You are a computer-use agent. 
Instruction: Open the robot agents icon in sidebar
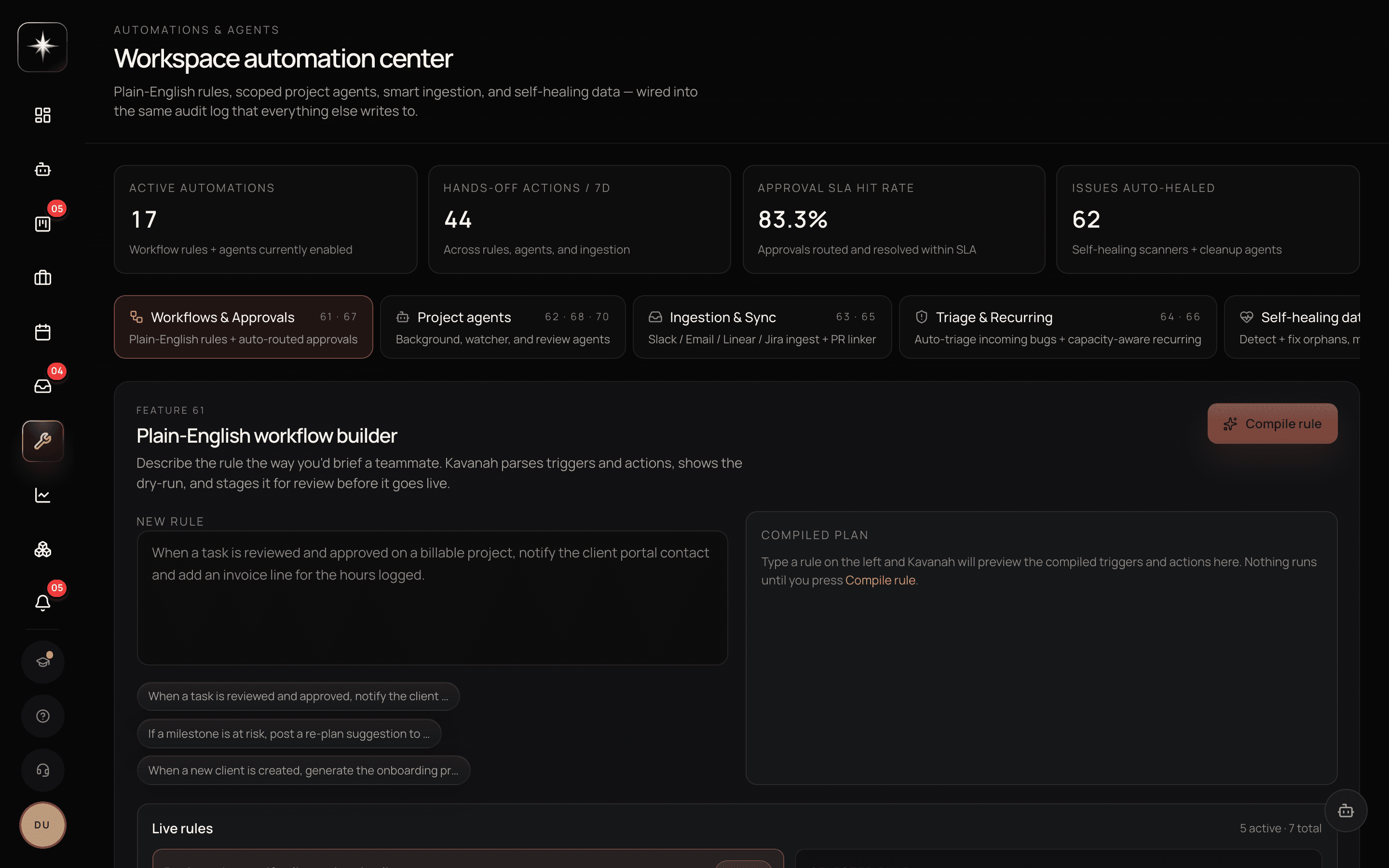[42, 169]
